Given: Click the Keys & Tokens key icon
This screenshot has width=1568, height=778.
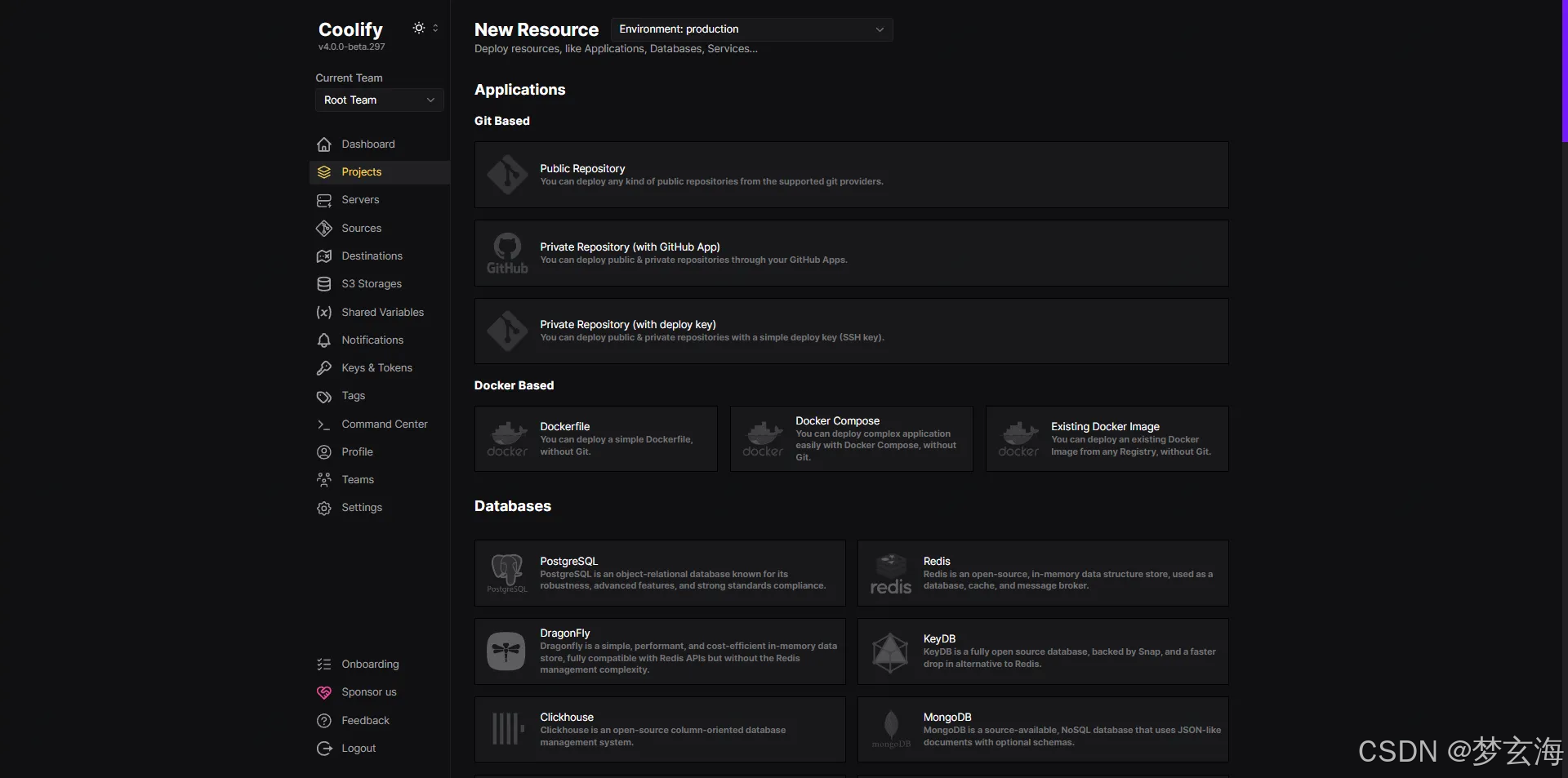Looking at the screenshot, I should (x=324, y=368).
